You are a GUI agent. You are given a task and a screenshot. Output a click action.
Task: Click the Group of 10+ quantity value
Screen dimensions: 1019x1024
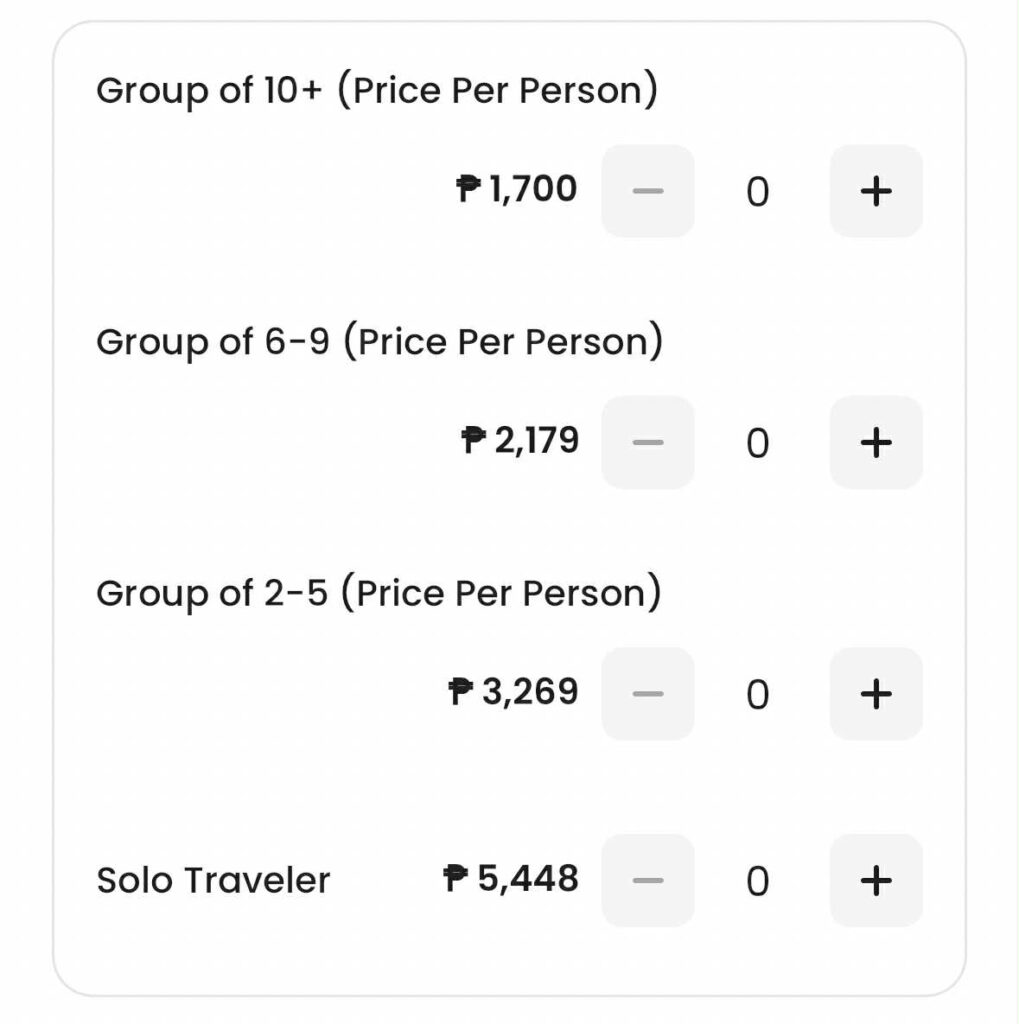758,191
